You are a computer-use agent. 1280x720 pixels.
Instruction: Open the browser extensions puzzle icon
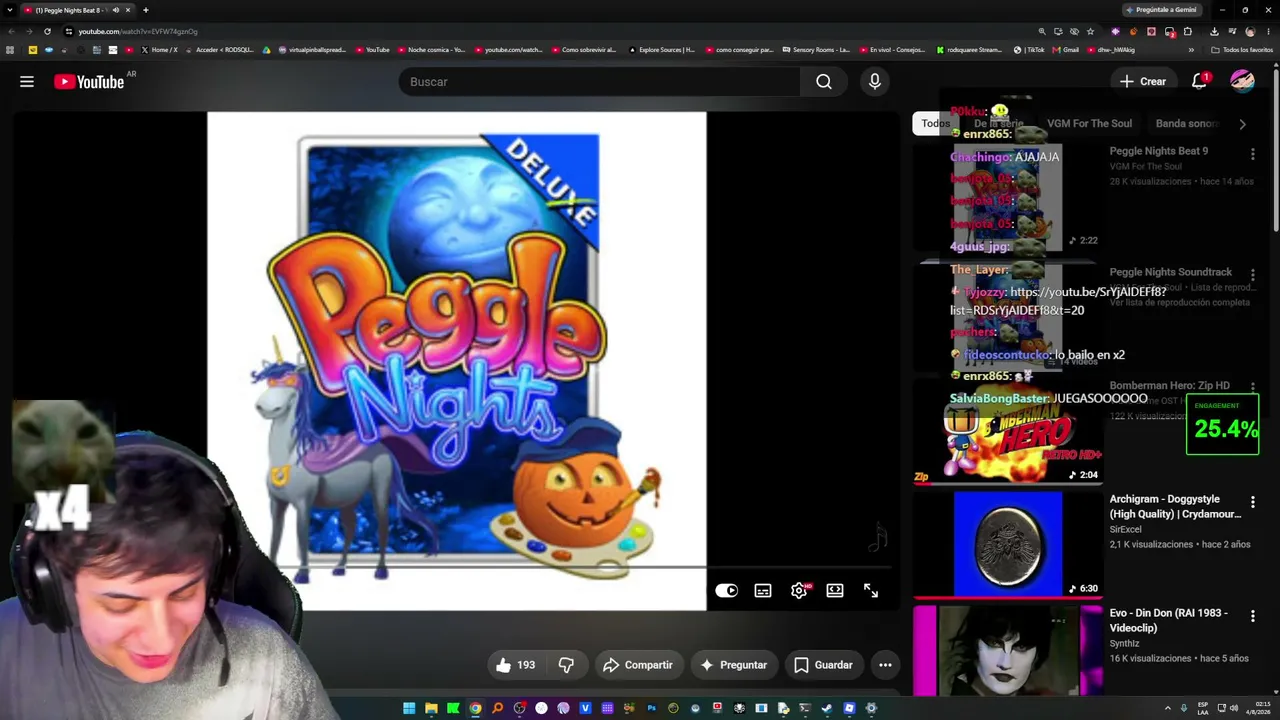pos(1187,31)
